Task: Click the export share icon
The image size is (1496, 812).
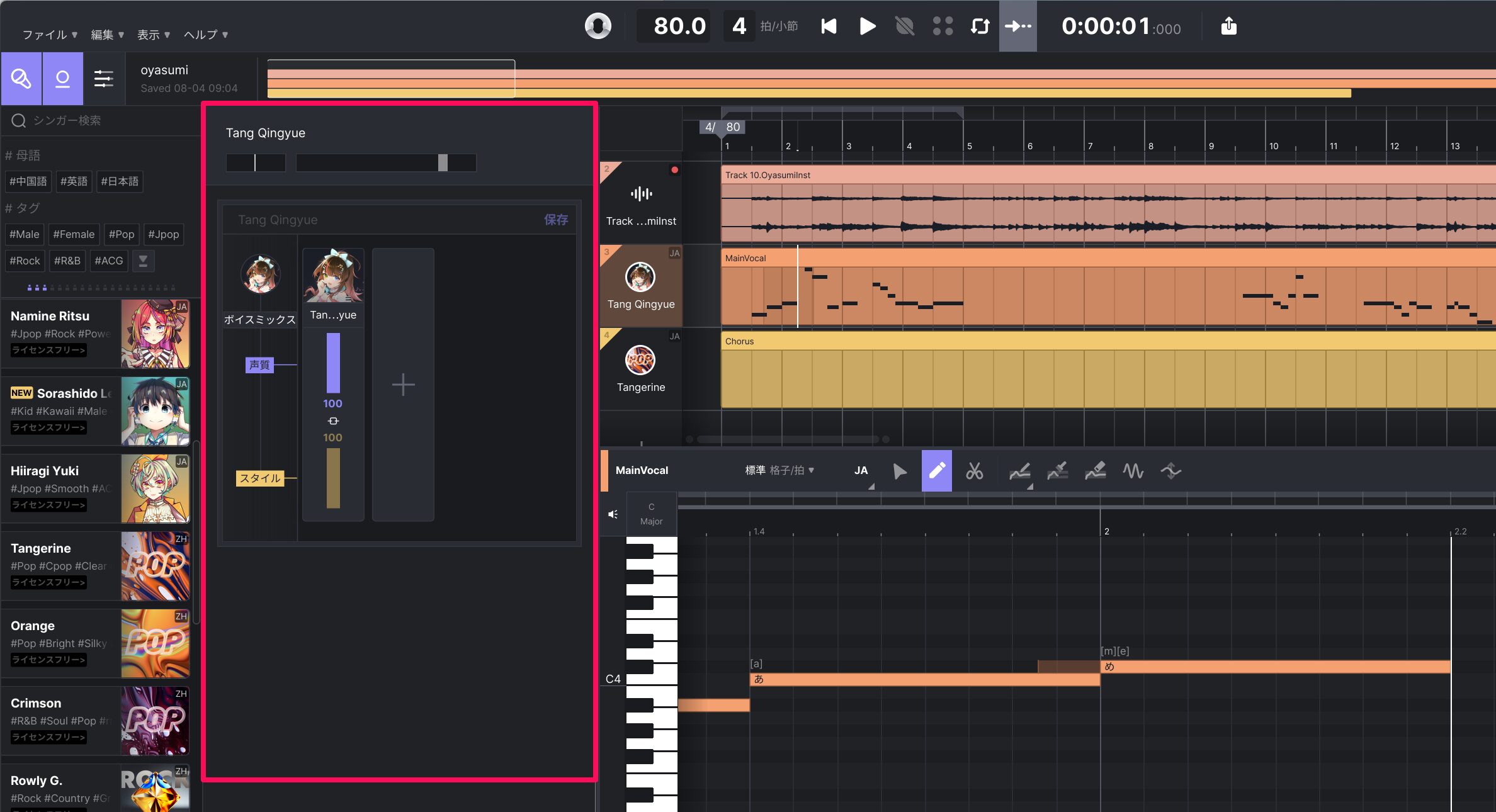Action: coord(1228,26)
